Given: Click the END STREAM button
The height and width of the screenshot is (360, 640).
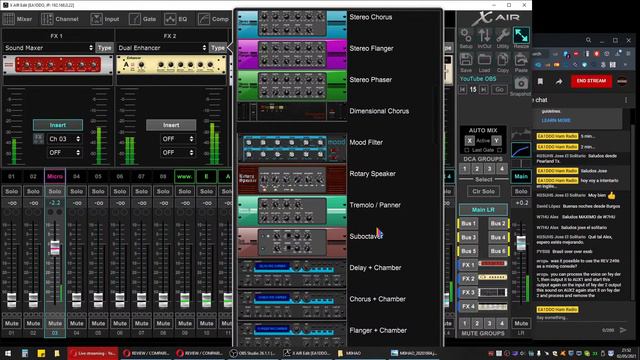Looking at the screenshot, I should click(x=591, y=81).
